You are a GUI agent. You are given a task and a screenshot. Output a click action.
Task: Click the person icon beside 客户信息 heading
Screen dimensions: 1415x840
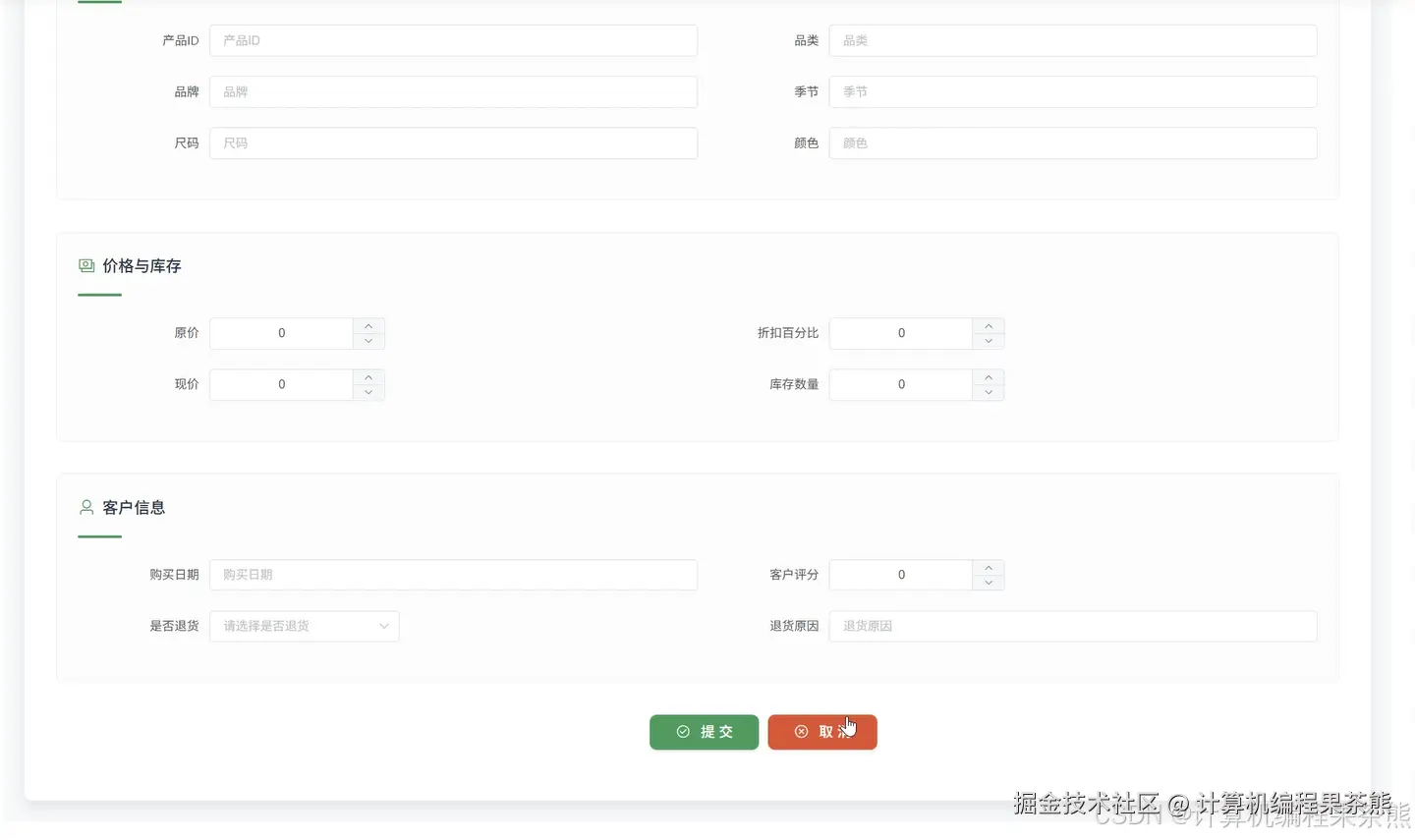pyautogui.click(x=86, y=507)
